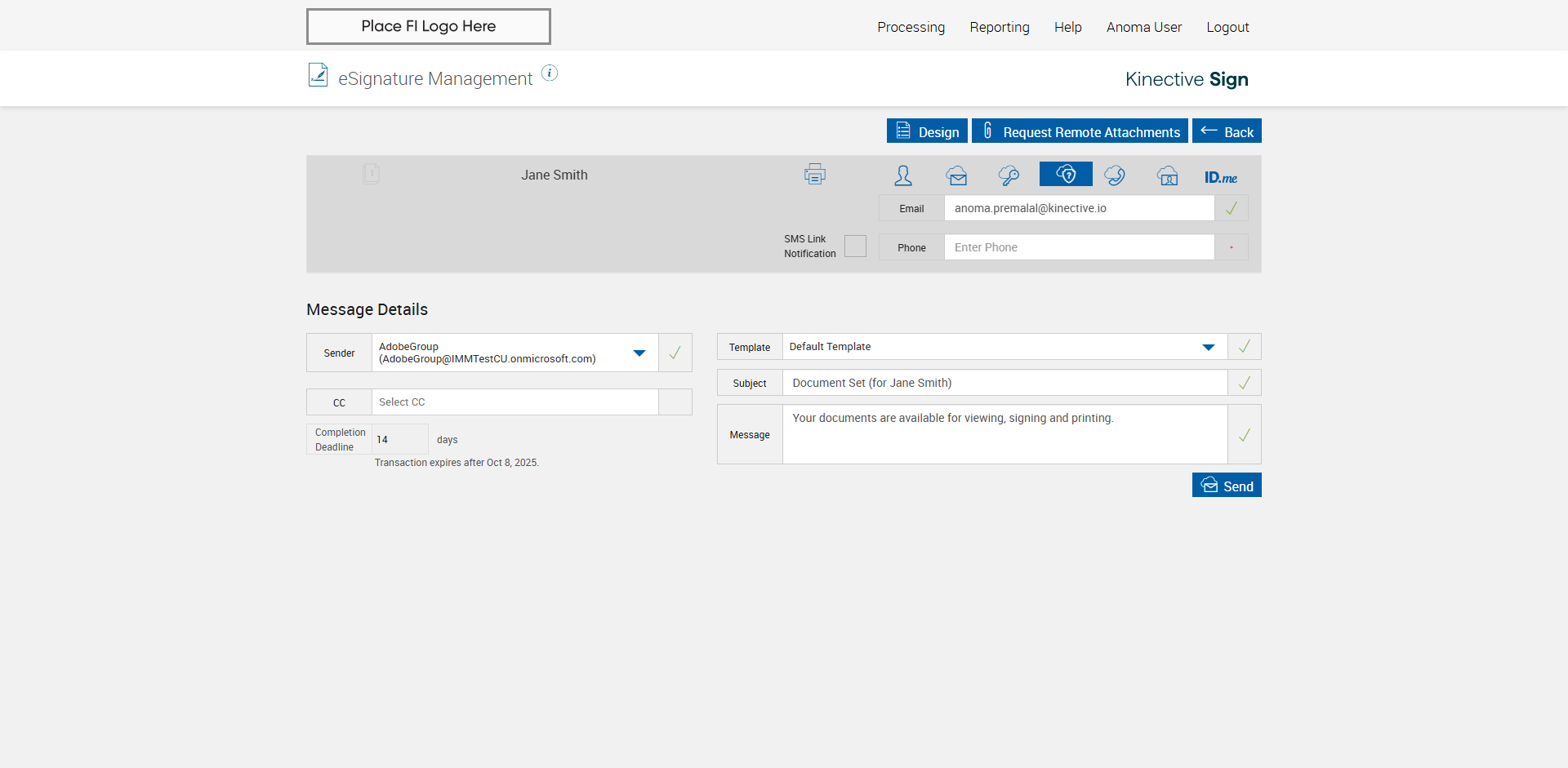Choose the cloud envelope email authentication icon
Screen dimensions: 1568x768
click(956, 175)
